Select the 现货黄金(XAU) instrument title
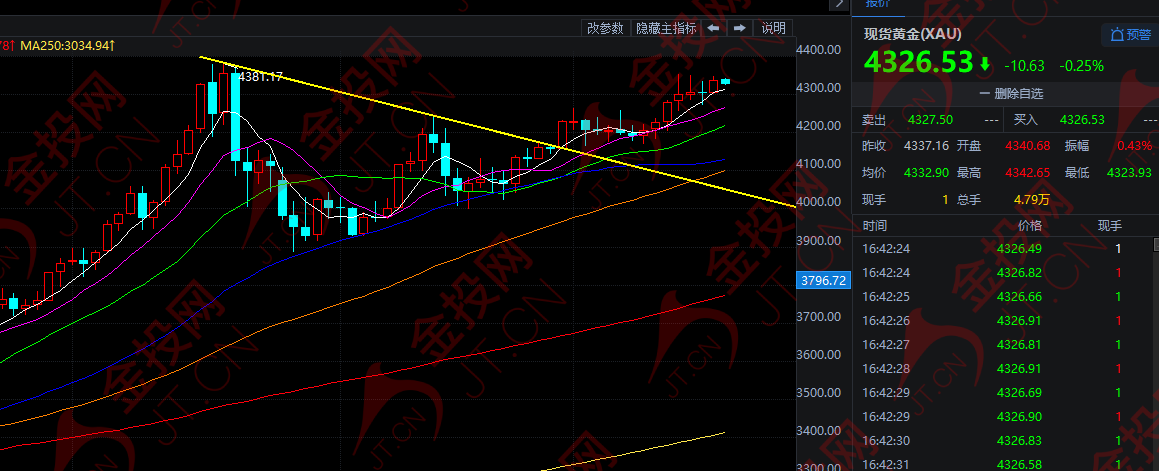The image size is (1159, 471). [912, 33]
